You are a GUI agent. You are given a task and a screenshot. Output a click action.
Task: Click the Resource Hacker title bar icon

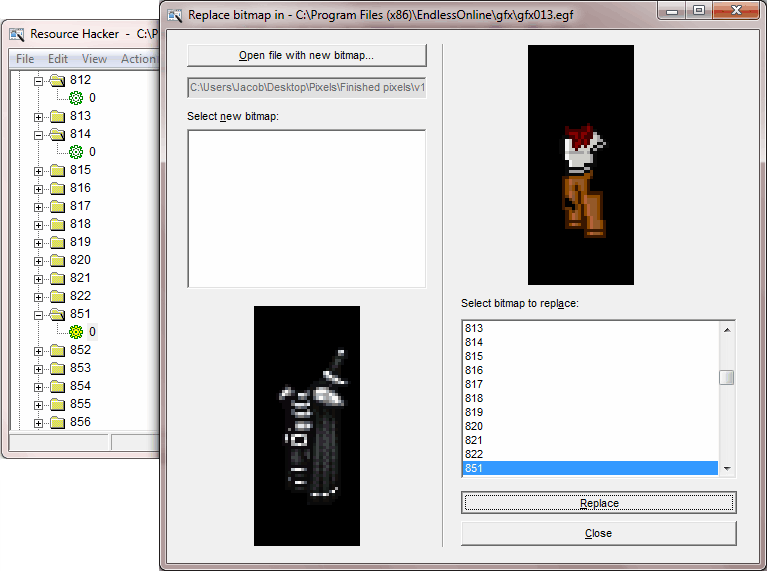(x=17, y=34)
